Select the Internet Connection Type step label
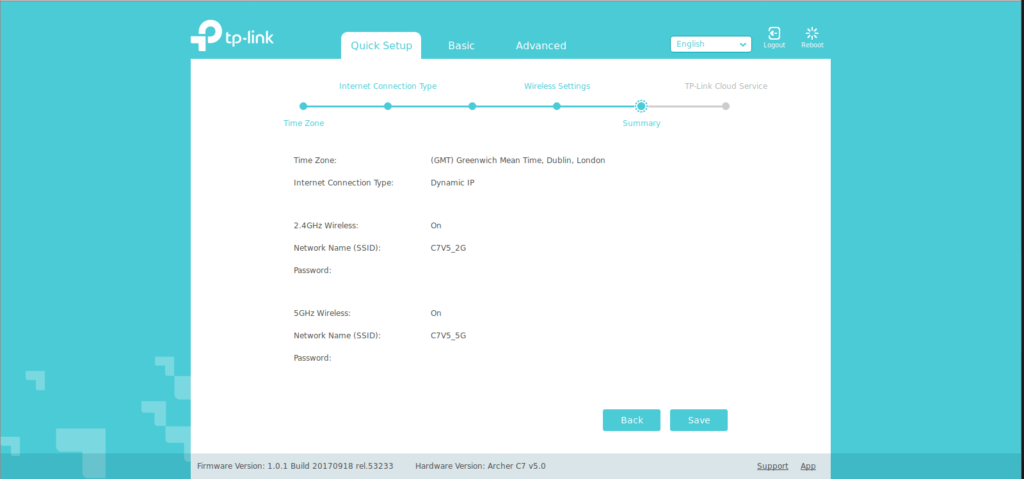This screenshot has width=1024, height=479. click(x=388, y=86)
